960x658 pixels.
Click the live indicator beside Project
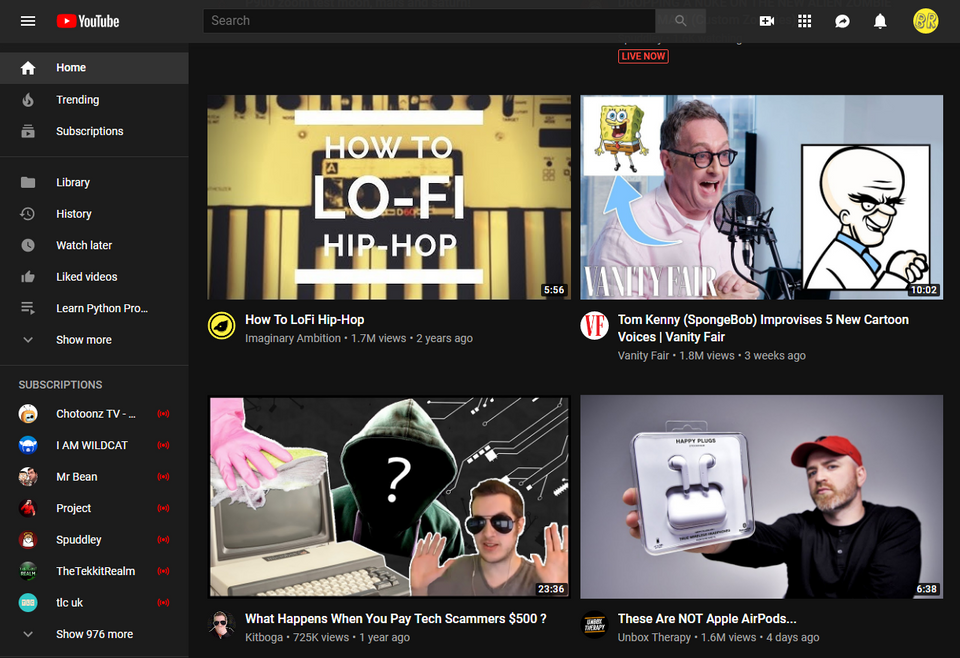pyautogui.click(x=163, y=508)
